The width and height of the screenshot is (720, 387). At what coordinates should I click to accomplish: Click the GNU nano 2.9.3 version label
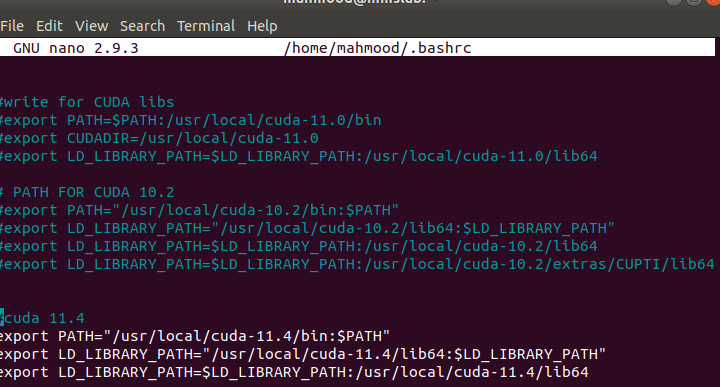click(x=76, y=48)
